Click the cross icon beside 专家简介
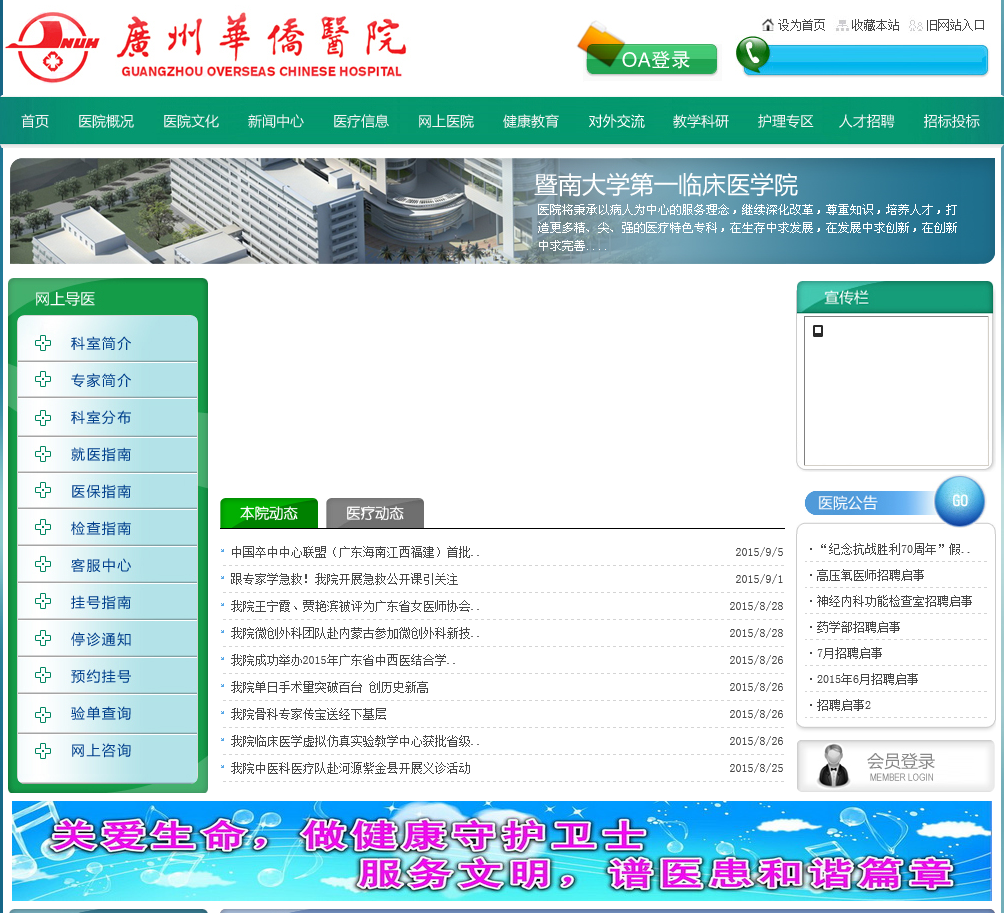 (43, 380)
